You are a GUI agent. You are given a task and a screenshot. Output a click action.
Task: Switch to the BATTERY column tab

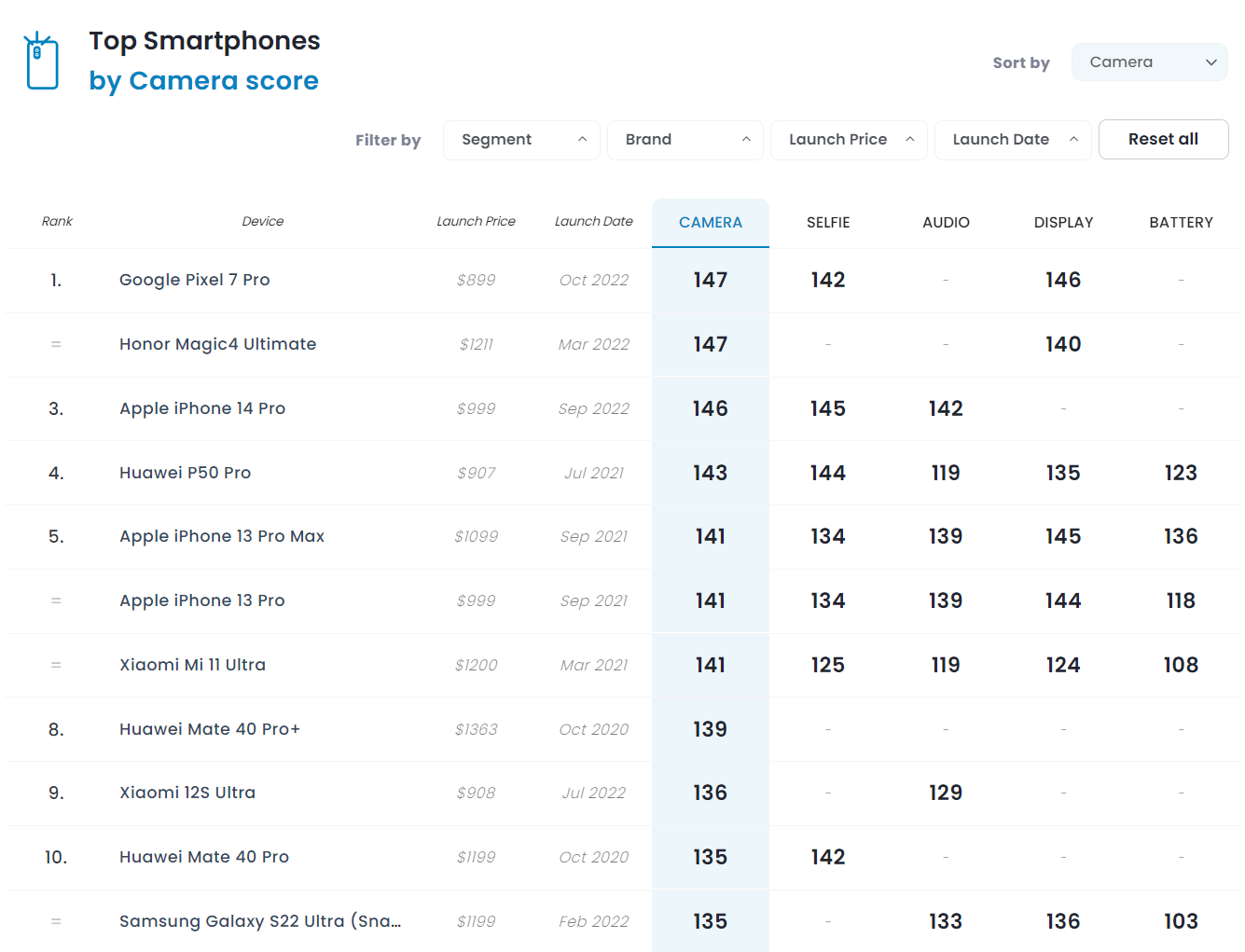1181,223
